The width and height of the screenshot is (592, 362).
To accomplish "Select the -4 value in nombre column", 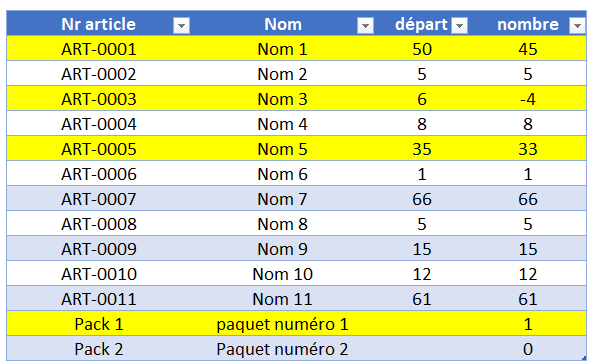I will pos(527,99).
